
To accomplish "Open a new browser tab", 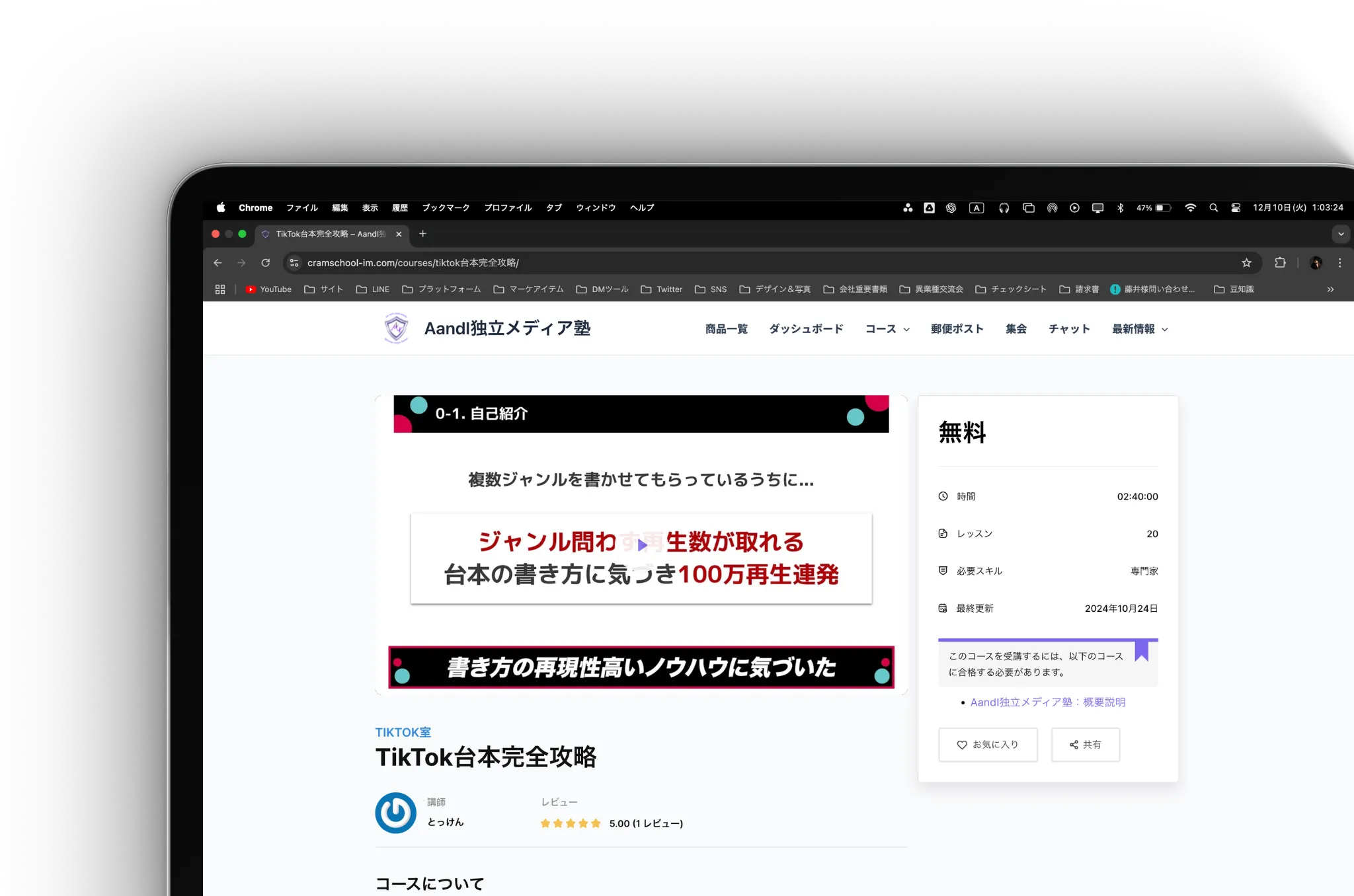I will 422,234.
